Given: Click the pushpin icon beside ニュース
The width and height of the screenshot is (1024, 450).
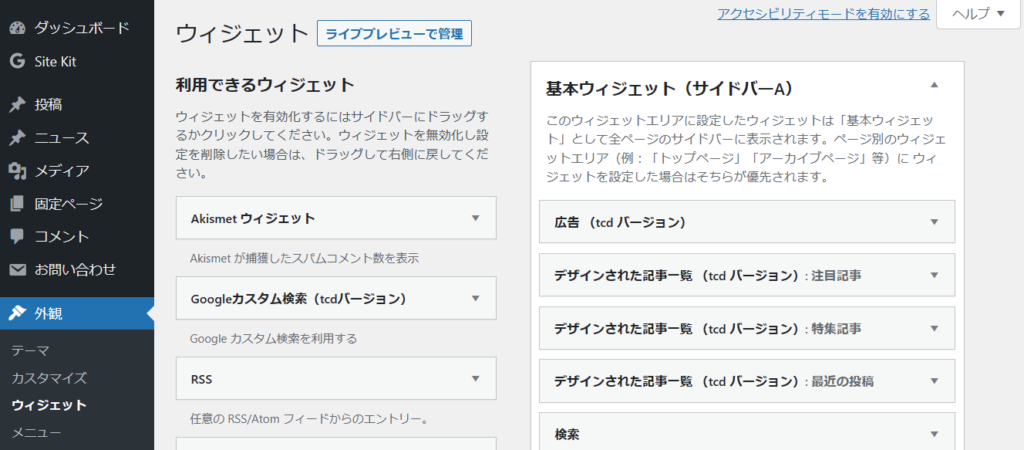Looking at the screenshot, I should coord(17,138).
